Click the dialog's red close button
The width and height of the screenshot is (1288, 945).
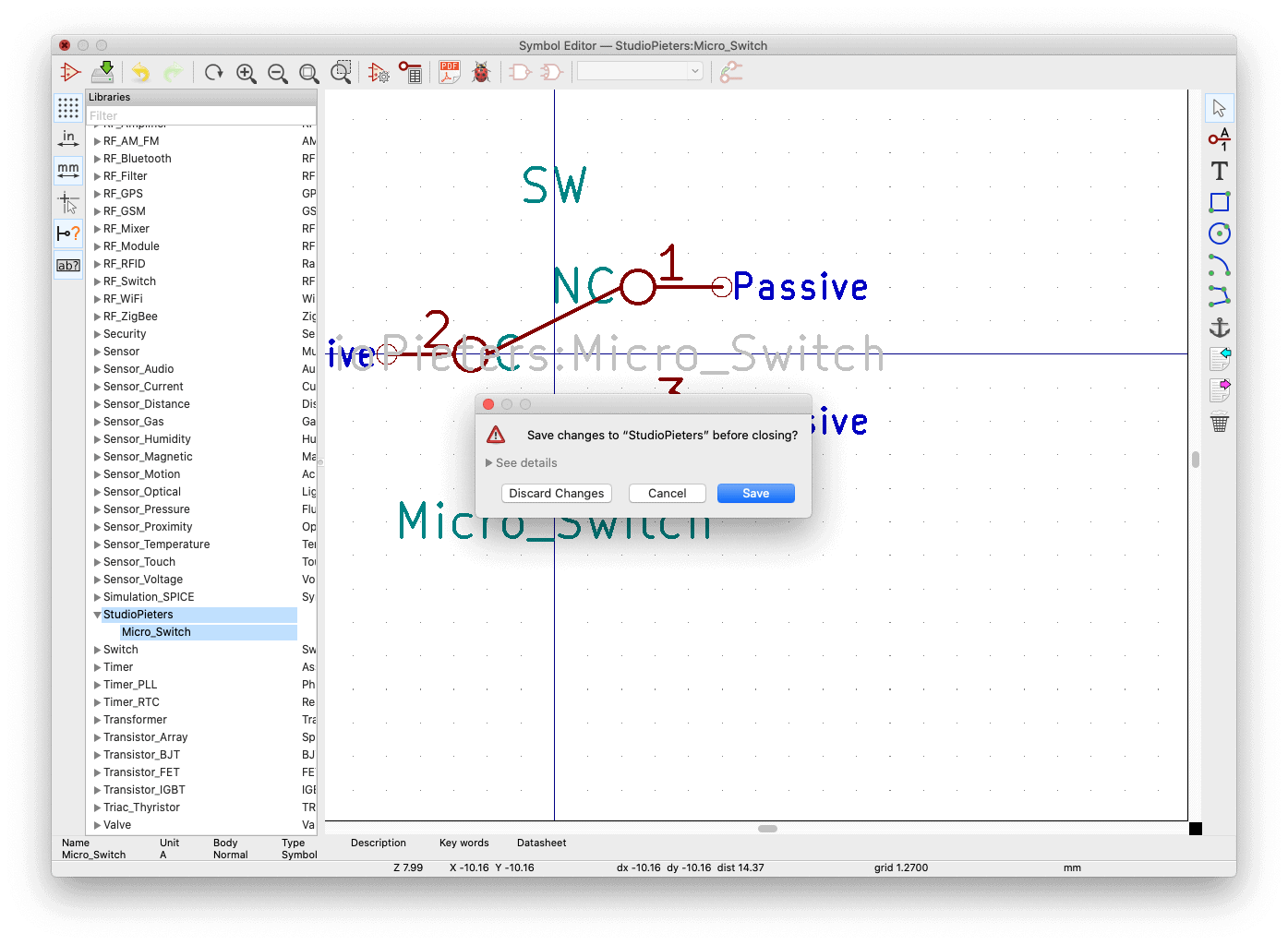click(x=488, y=404)
